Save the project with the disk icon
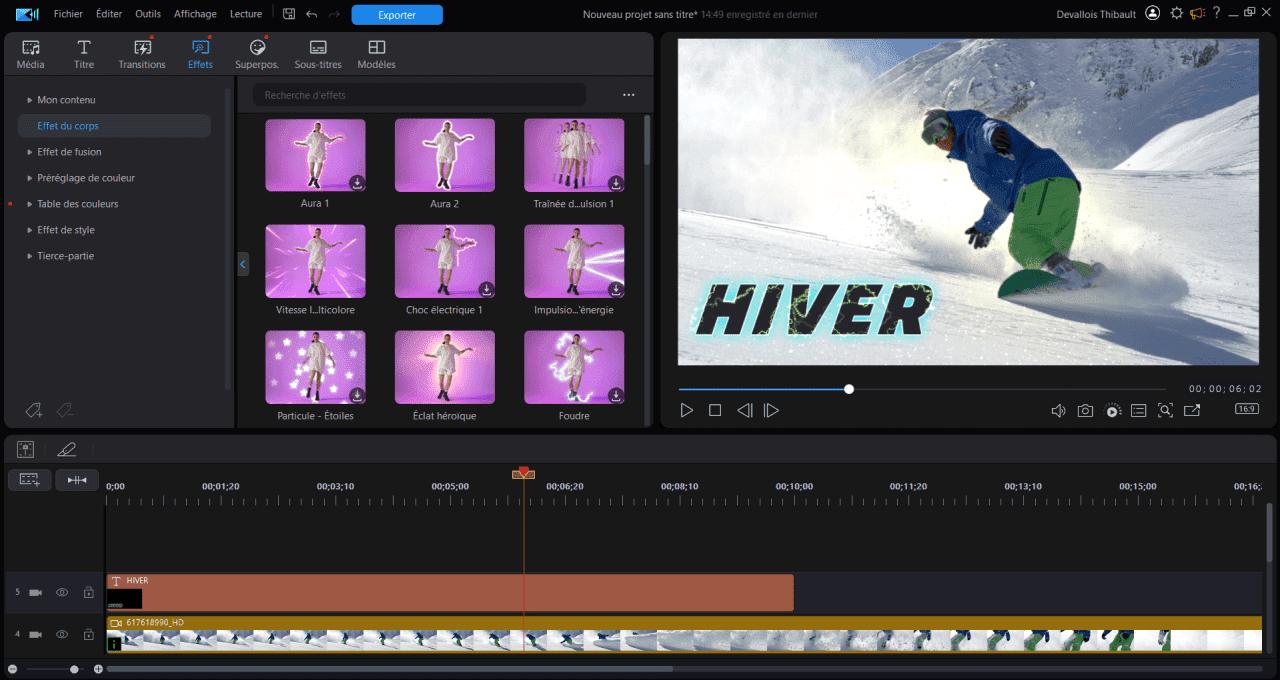Image resolution: width=1280 pixels, height=680 pixels. point(289,14)
